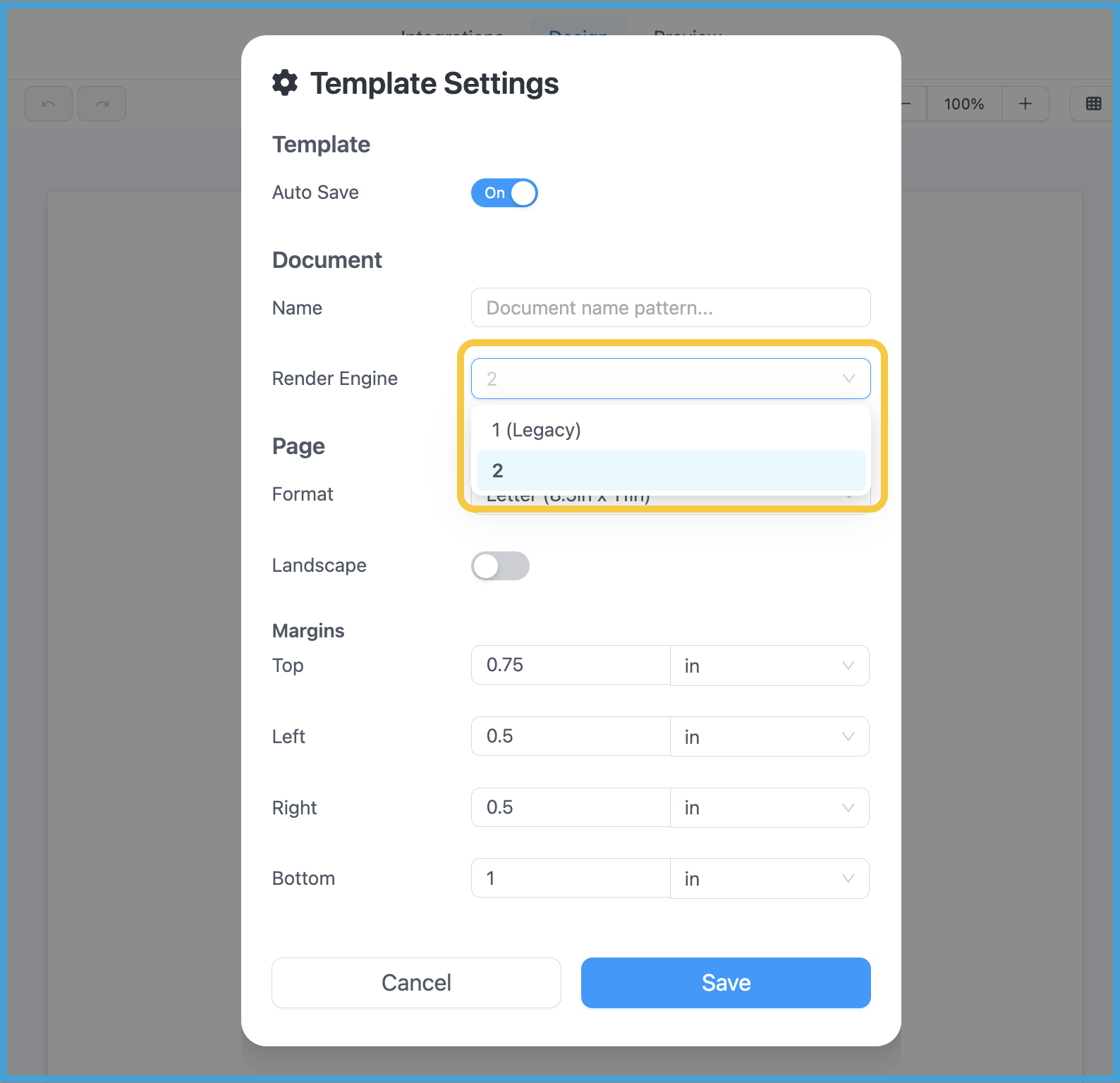
Task: Turn off the Auto Save toggle
Action: 504,193
